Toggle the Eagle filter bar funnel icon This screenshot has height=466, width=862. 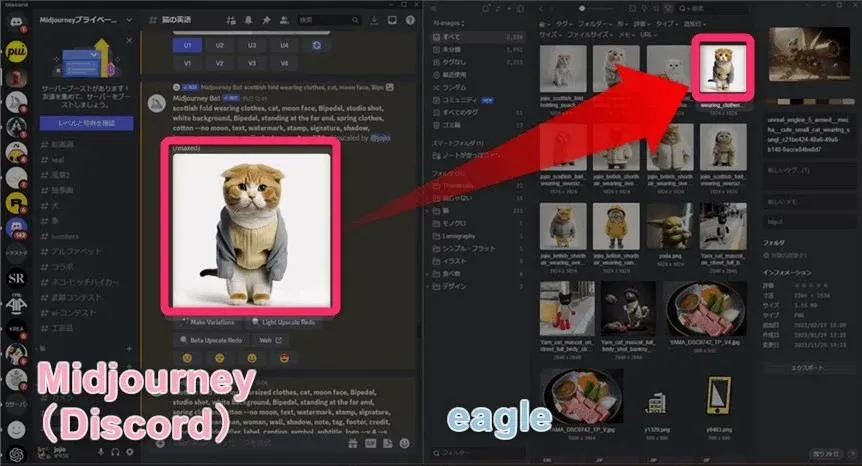coord(669,9)
